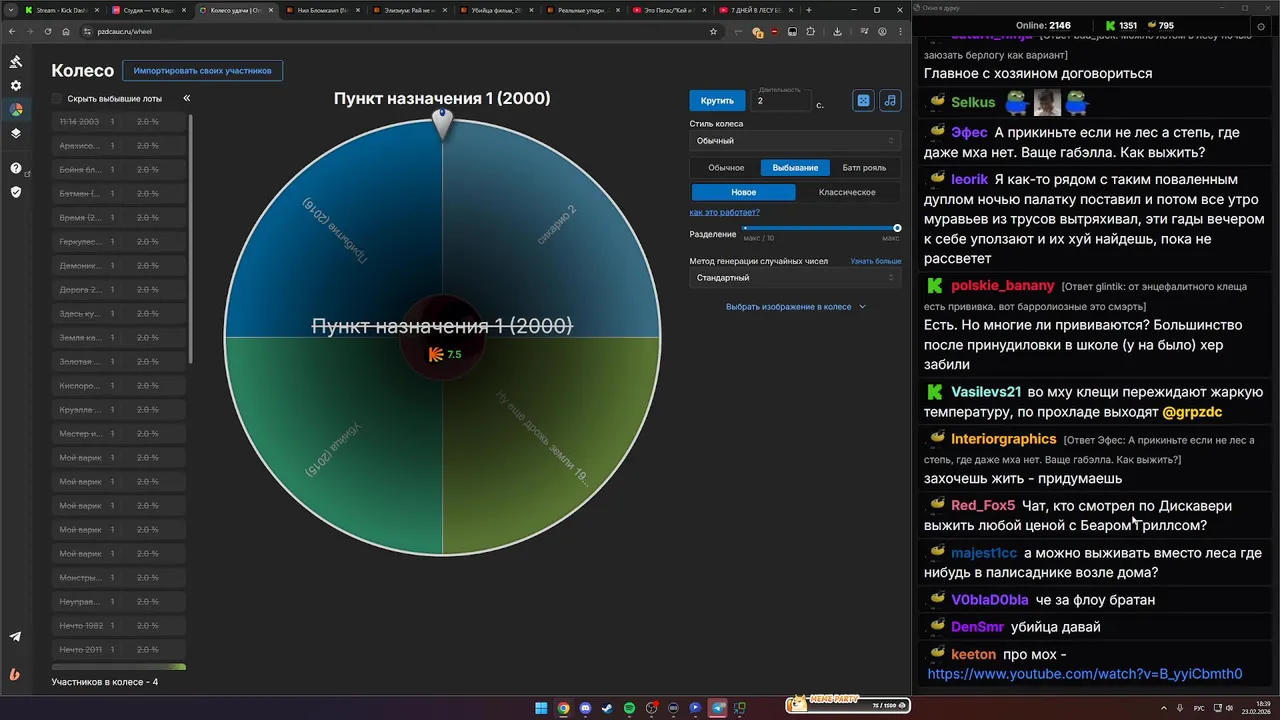Viewport: 1280px width, 720px height.
Task: Select the 'Новое' elimination variant
Action: pos(743,192)
